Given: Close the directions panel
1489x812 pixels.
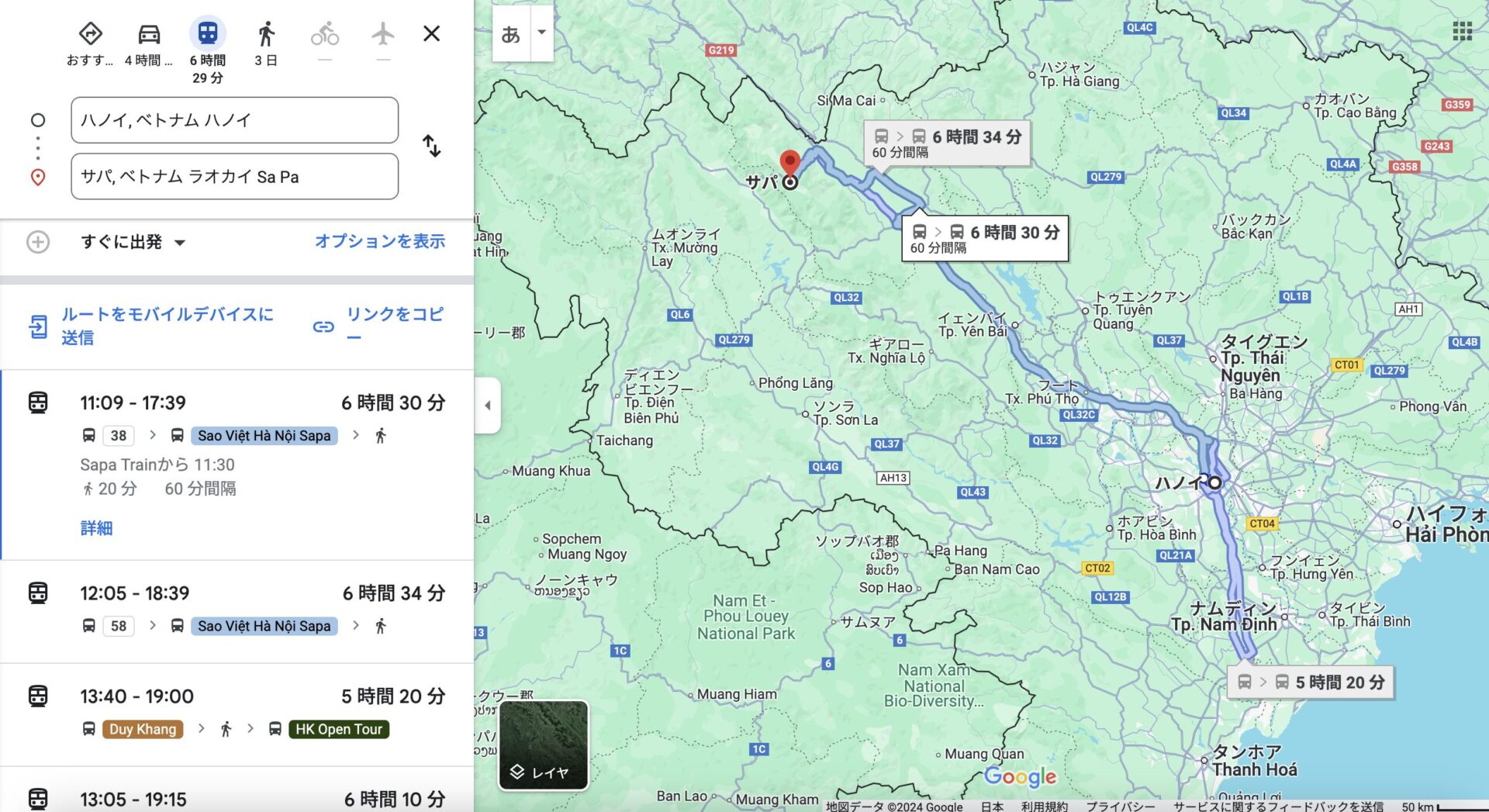Looking at the screenshot, I should (432, 33).
